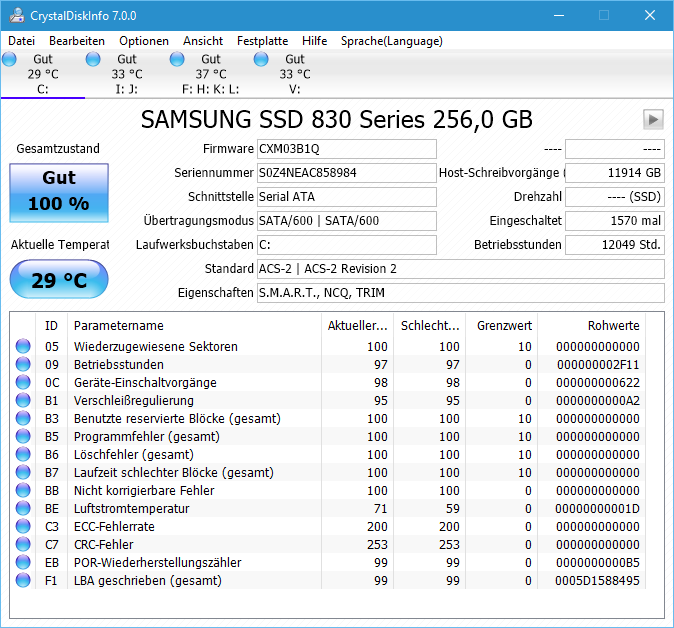
Task: Click the Seriennummer field S0Z4NEAC858984
Action: point(347,173)
